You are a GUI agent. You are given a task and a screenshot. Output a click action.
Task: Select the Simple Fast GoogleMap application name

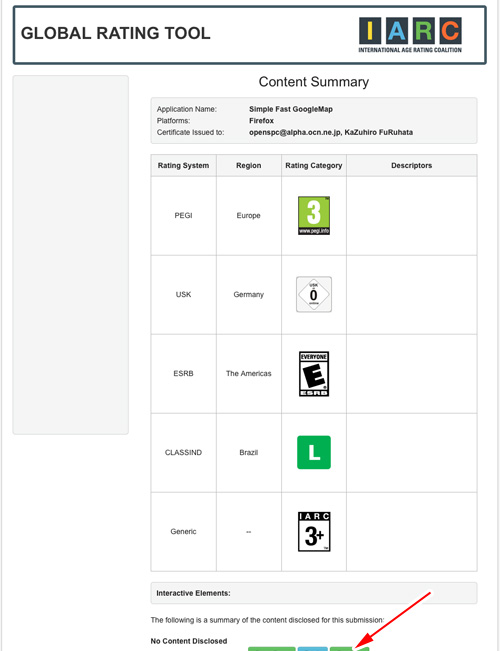click(x=291, y=109)
